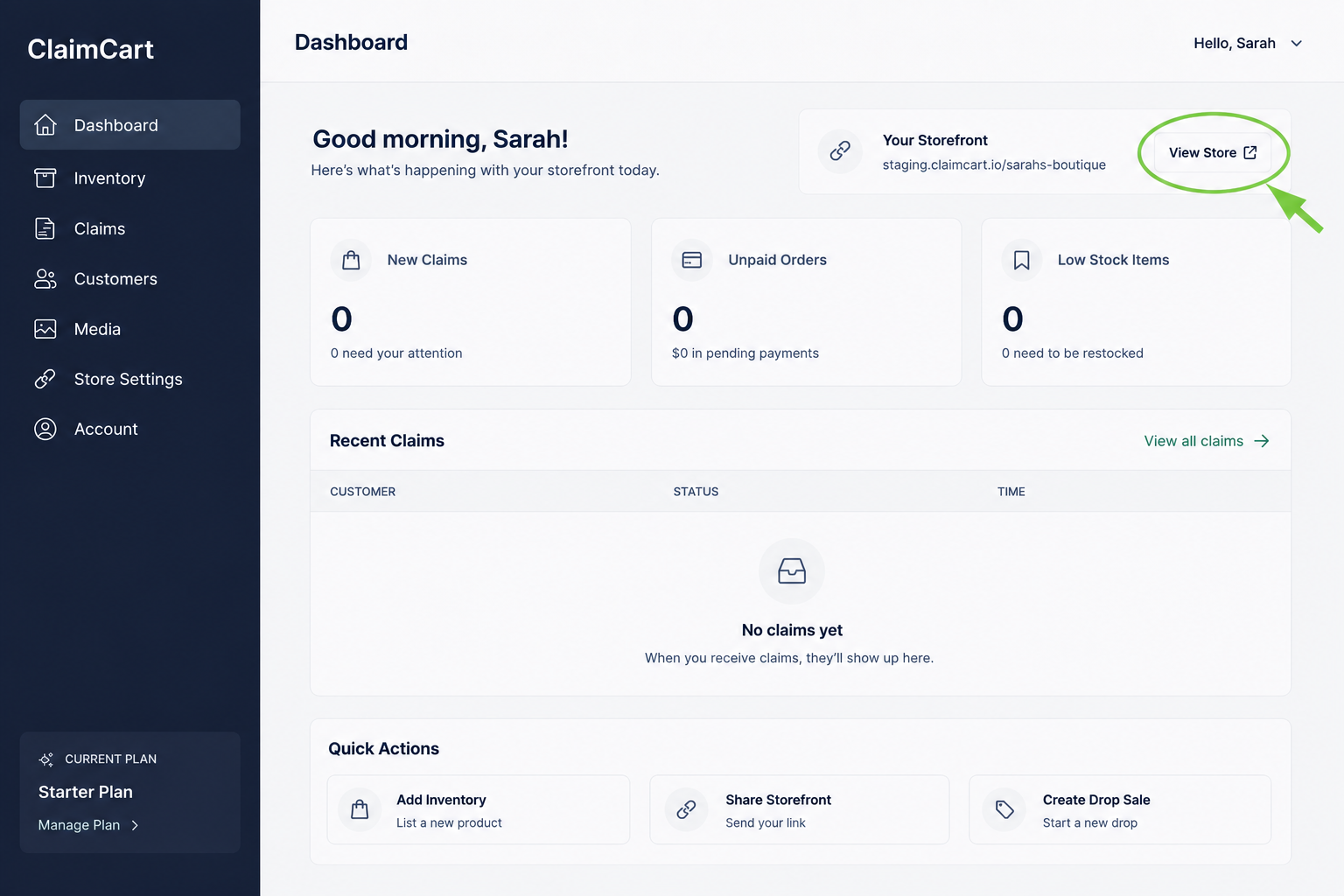Click the Inventory box icon

coord(45,178)
